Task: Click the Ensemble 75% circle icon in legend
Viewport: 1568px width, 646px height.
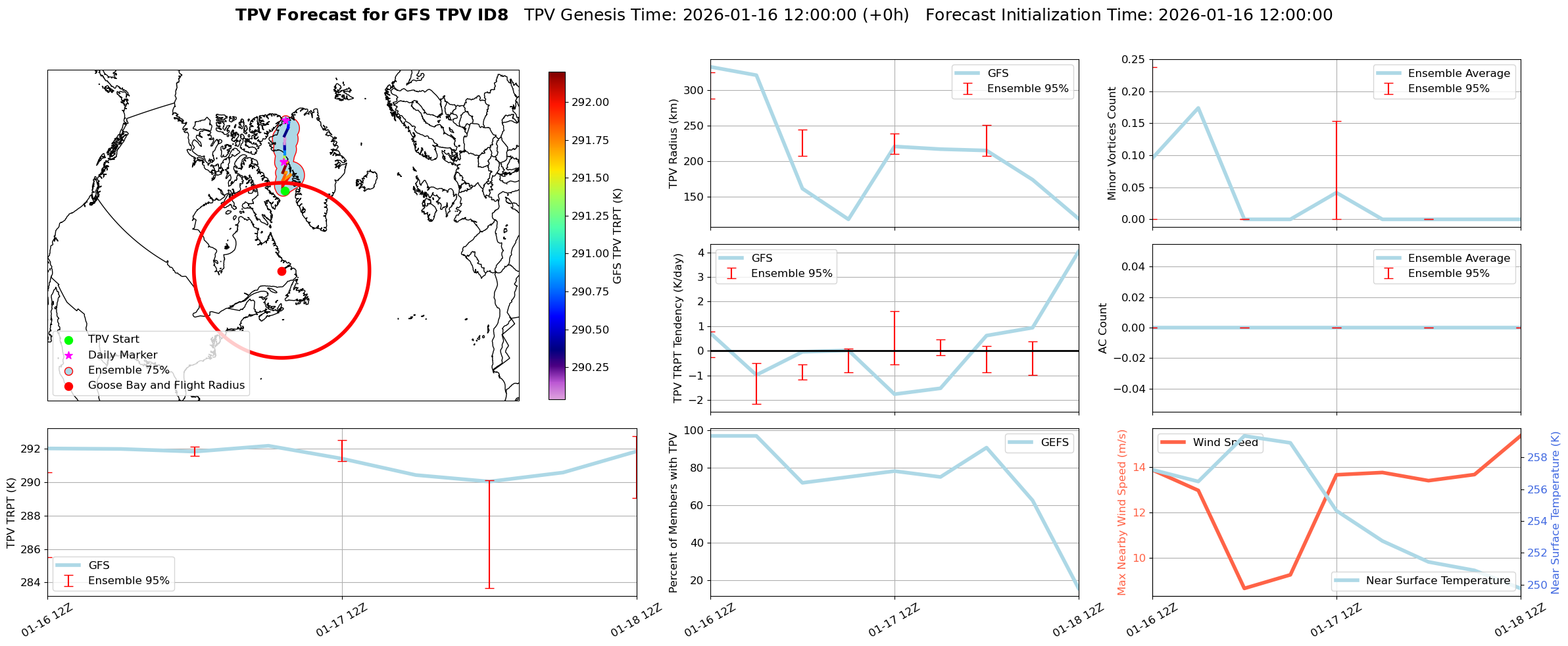Action: tap(68, 370)
